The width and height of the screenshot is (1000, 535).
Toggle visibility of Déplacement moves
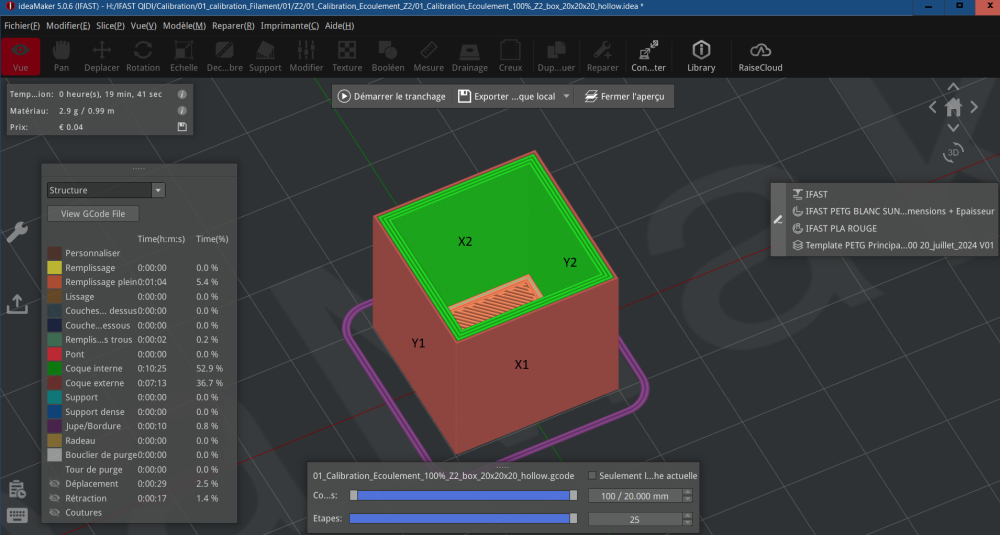click(x=54, y=484)
